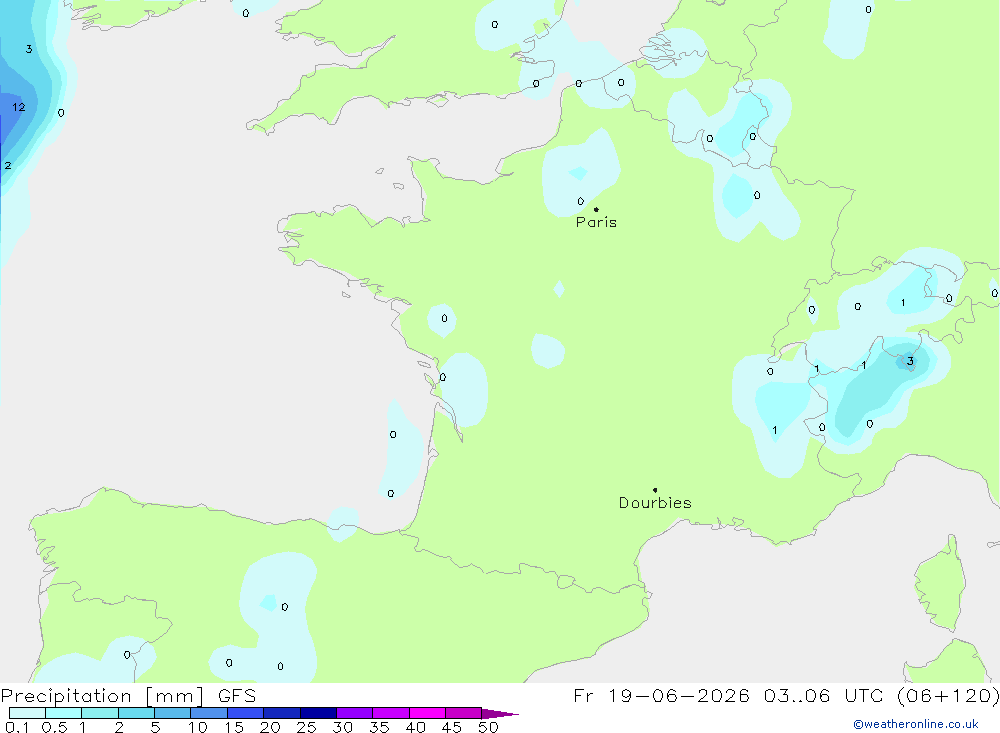Click the 20 mm dark blue legend swatch
Viewport: 1000px width, 733px height.
(x=281, y=713)
